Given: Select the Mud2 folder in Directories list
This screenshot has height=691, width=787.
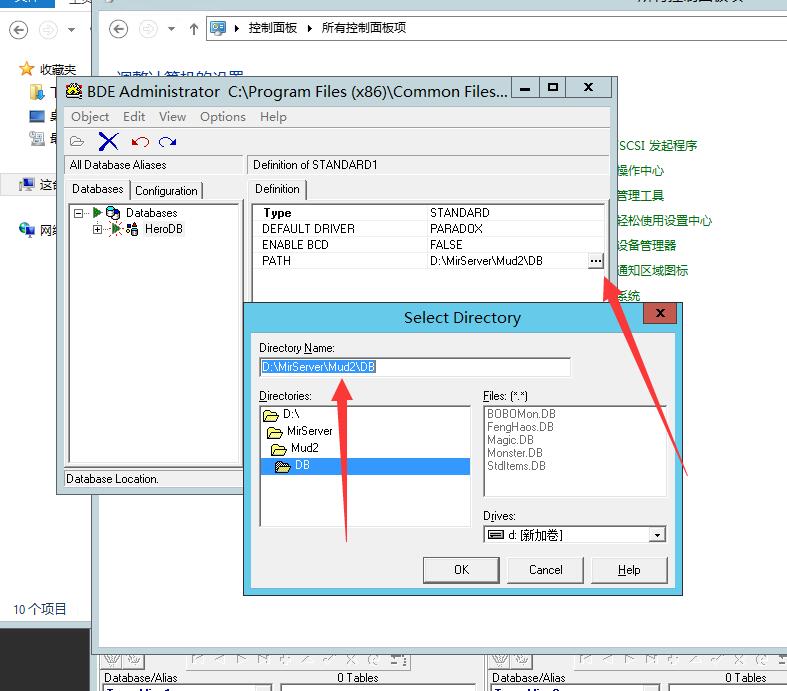Looking at the screenshot, I should pyautogui.click(x=304, y=448).
